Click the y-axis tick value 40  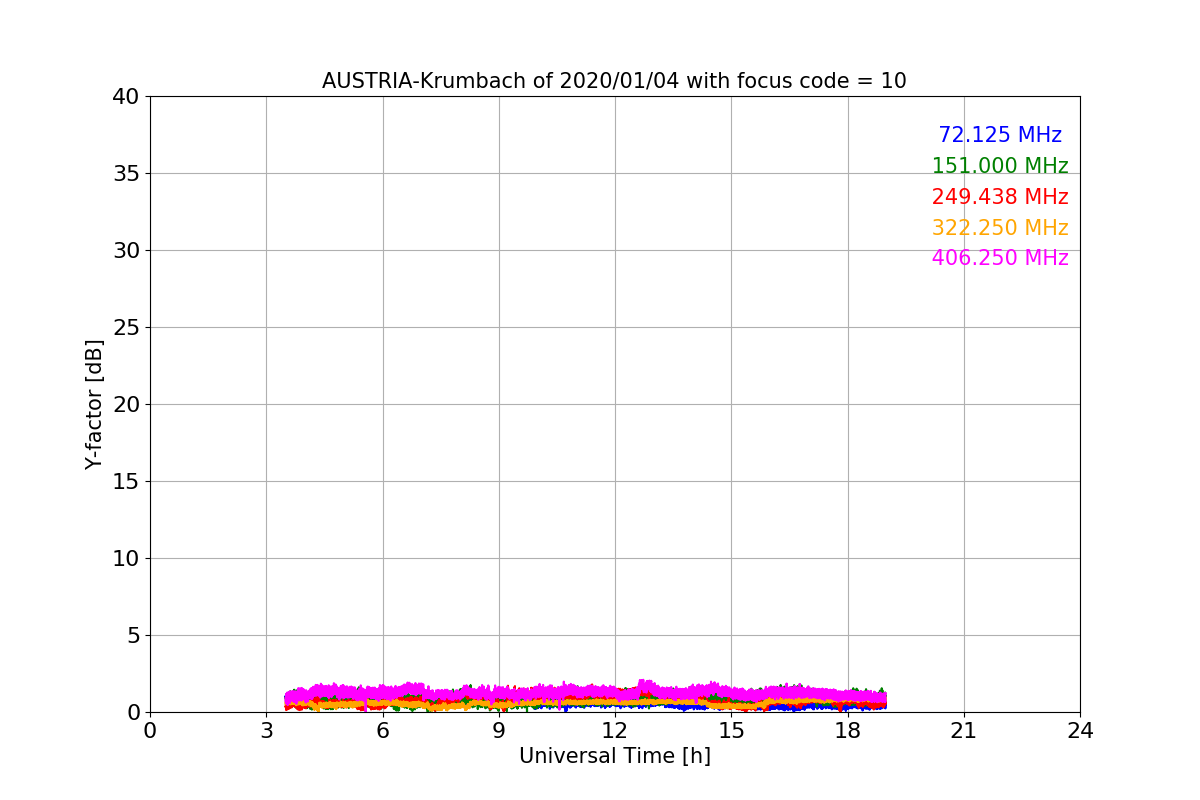(126, 97)
